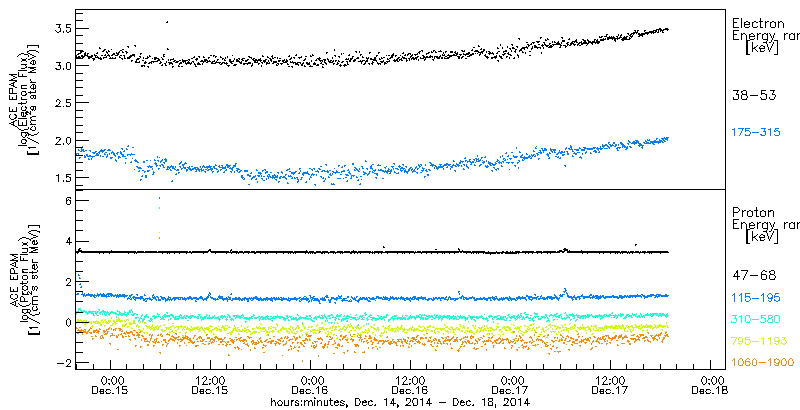The image size is (800, 410).
Task: Select the 12:00 time label above Dec.16
Action: [x=411, y=381]
